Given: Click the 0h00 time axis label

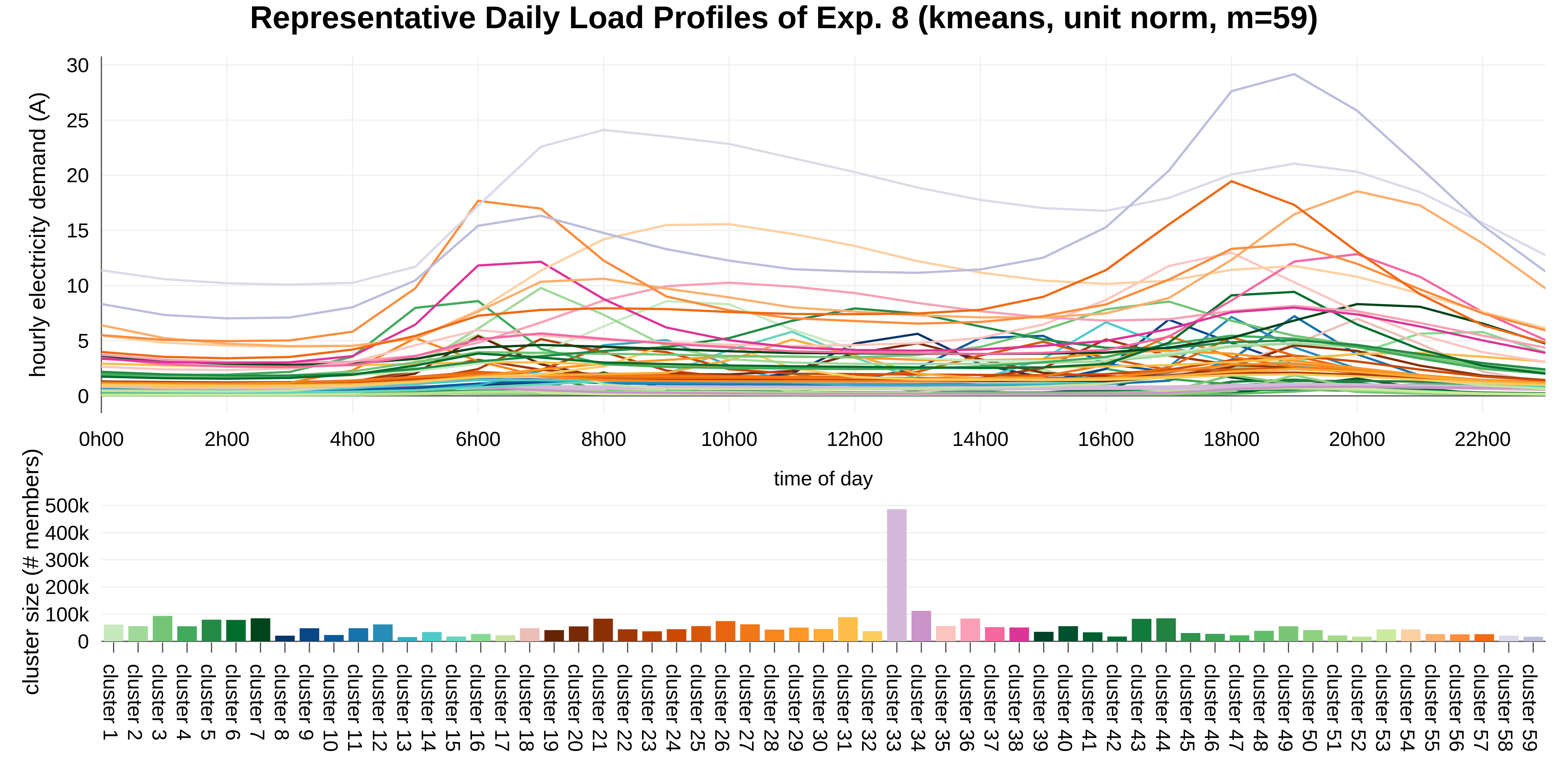Looking at the screenshot, I should click(x=101, y=439).
